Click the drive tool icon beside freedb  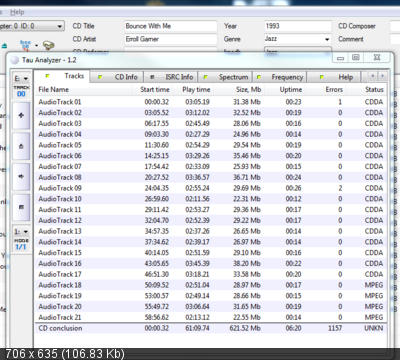click(49, 45)
